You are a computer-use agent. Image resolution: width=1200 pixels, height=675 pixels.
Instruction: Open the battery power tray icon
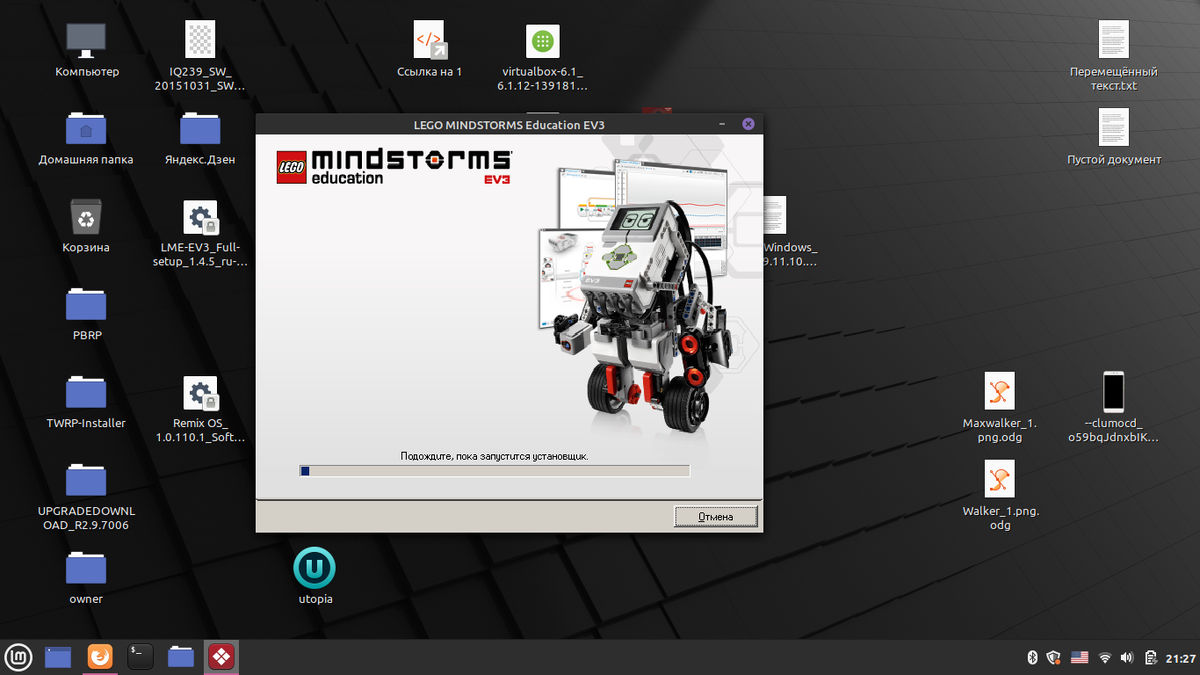tap(1151, 657)
